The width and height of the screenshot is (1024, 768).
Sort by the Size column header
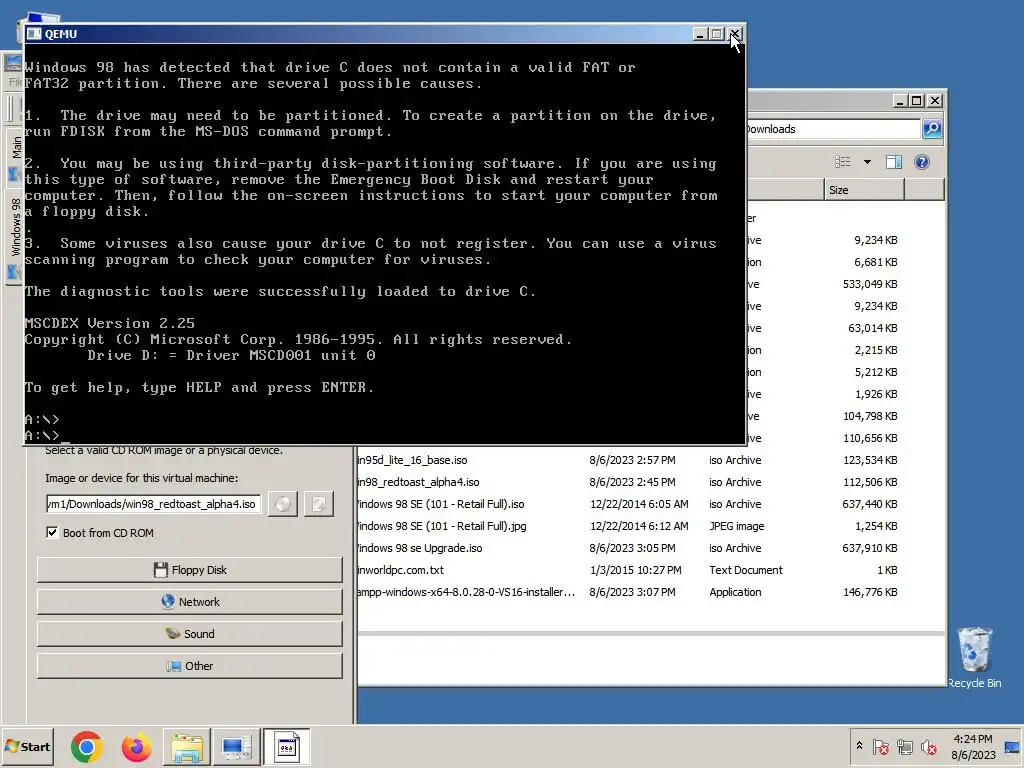[x=864, y=190]
